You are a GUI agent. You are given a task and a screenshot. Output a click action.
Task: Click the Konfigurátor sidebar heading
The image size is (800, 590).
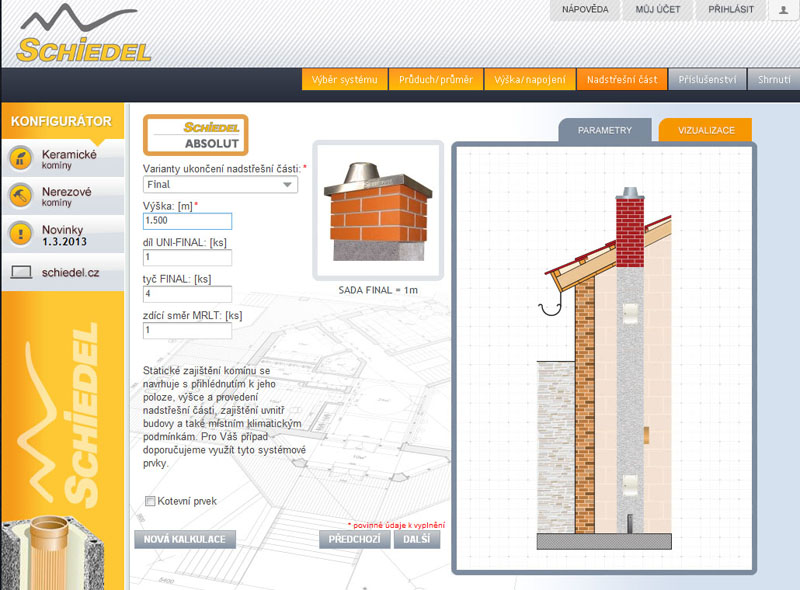coord(61,121)
